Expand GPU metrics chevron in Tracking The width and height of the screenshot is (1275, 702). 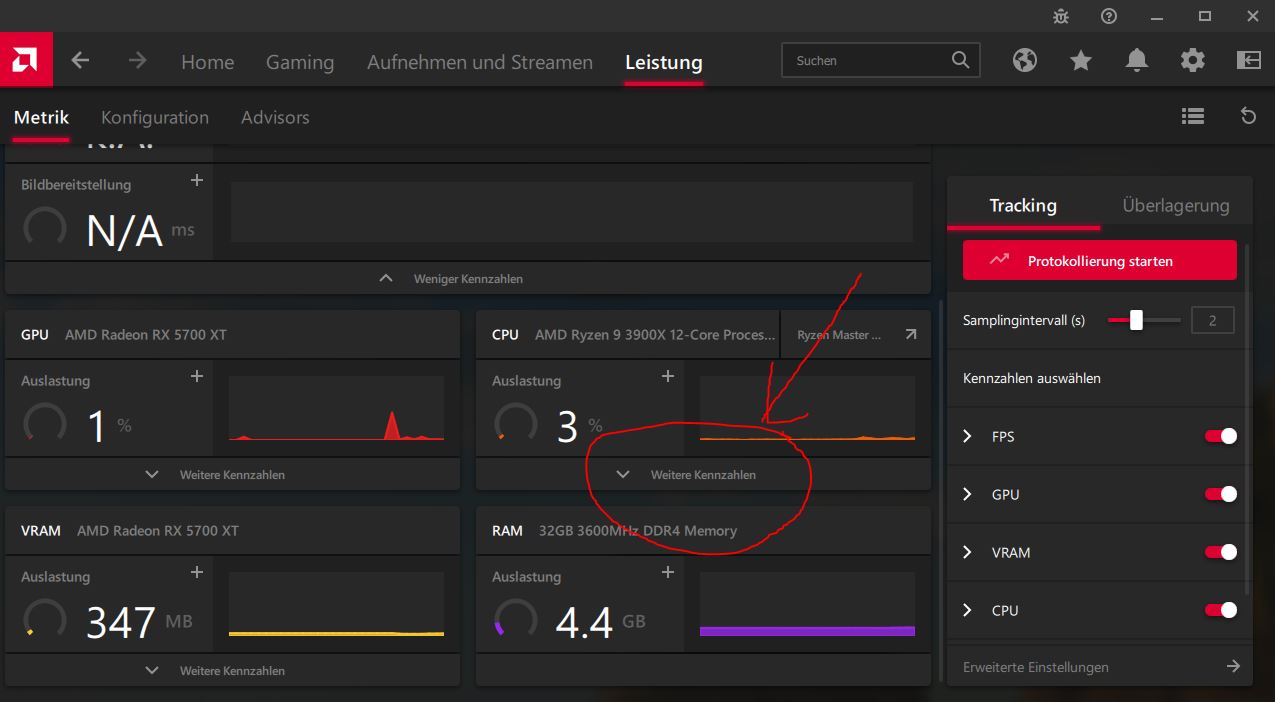(x=967, y=494)
